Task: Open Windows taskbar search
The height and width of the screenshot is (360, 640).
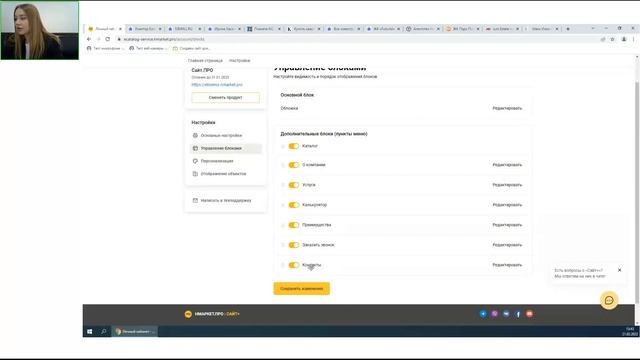Action: click(104, 331)
